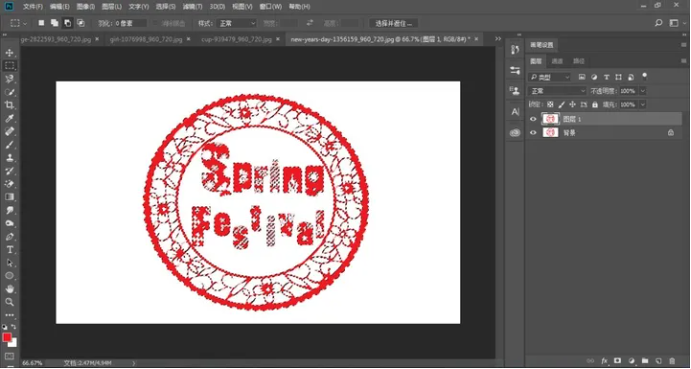691x369 pixels.
Task: Open the 样式 style dropdown
Action: point(238,23)
